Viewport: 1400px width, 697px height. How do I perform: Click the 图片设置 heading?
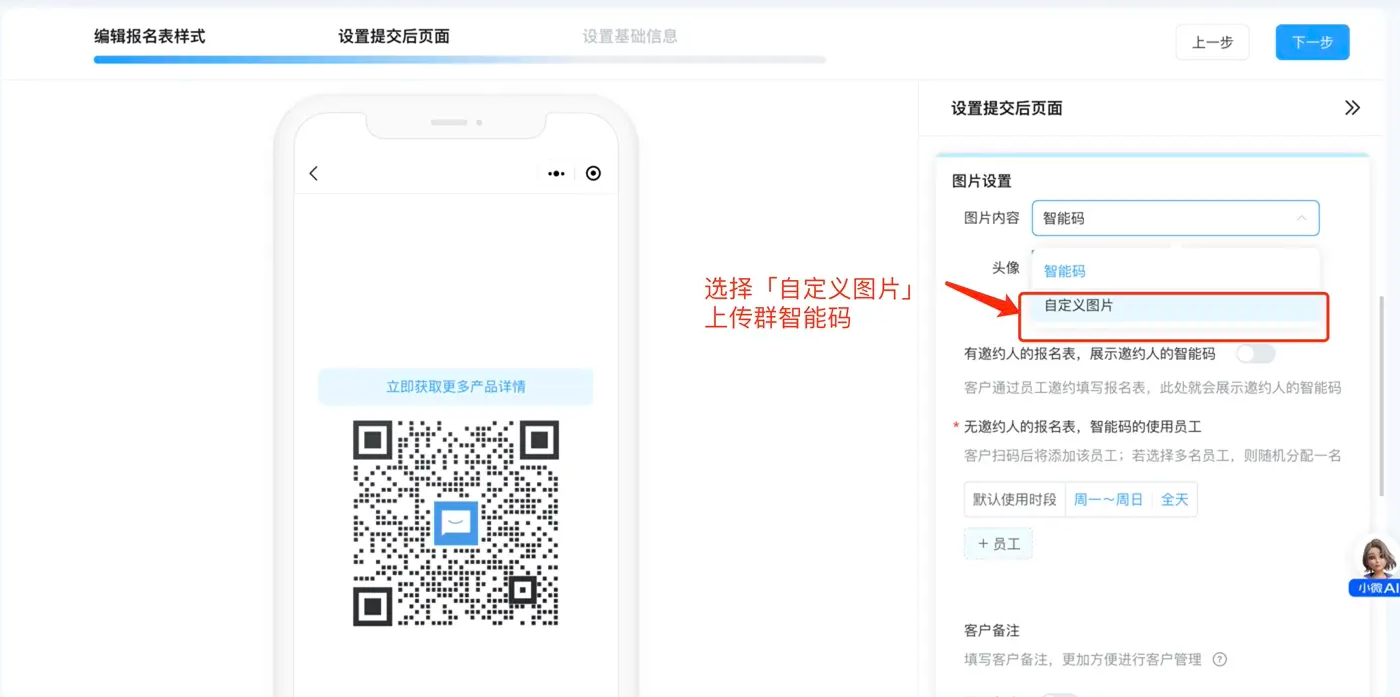(981, 181)
